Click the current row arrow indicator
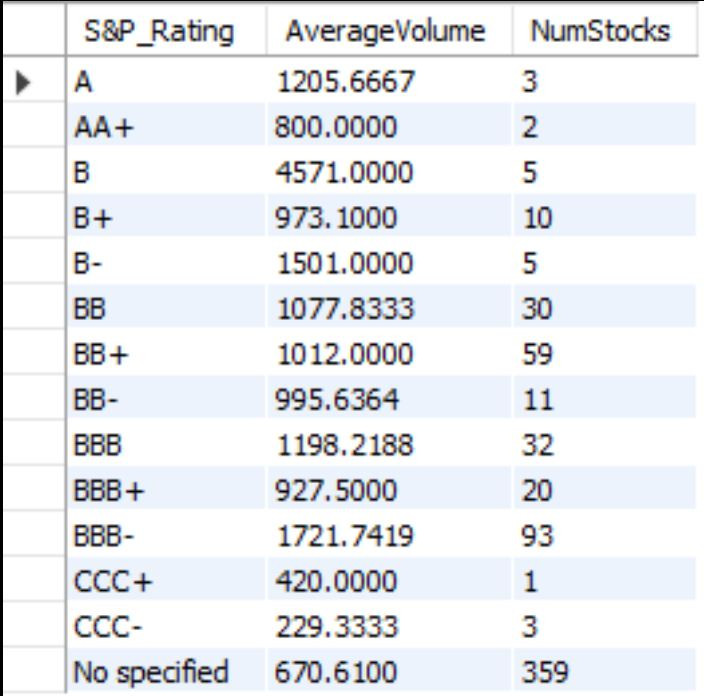Viewport: 704px width, 696px height. (x=22, y=83)
